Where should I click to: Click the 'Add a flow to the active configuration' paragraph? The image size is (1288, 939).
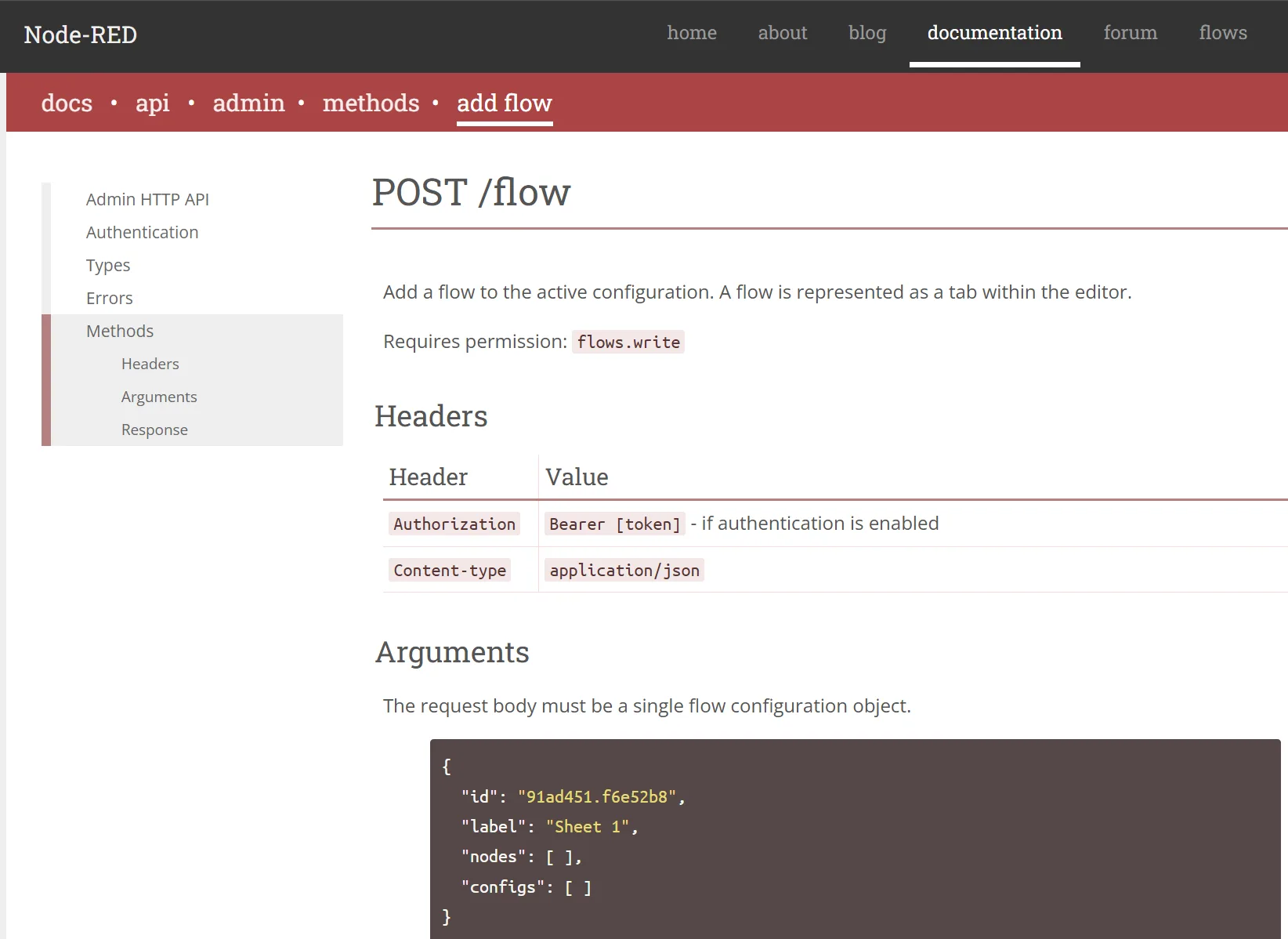click(758, 292)
